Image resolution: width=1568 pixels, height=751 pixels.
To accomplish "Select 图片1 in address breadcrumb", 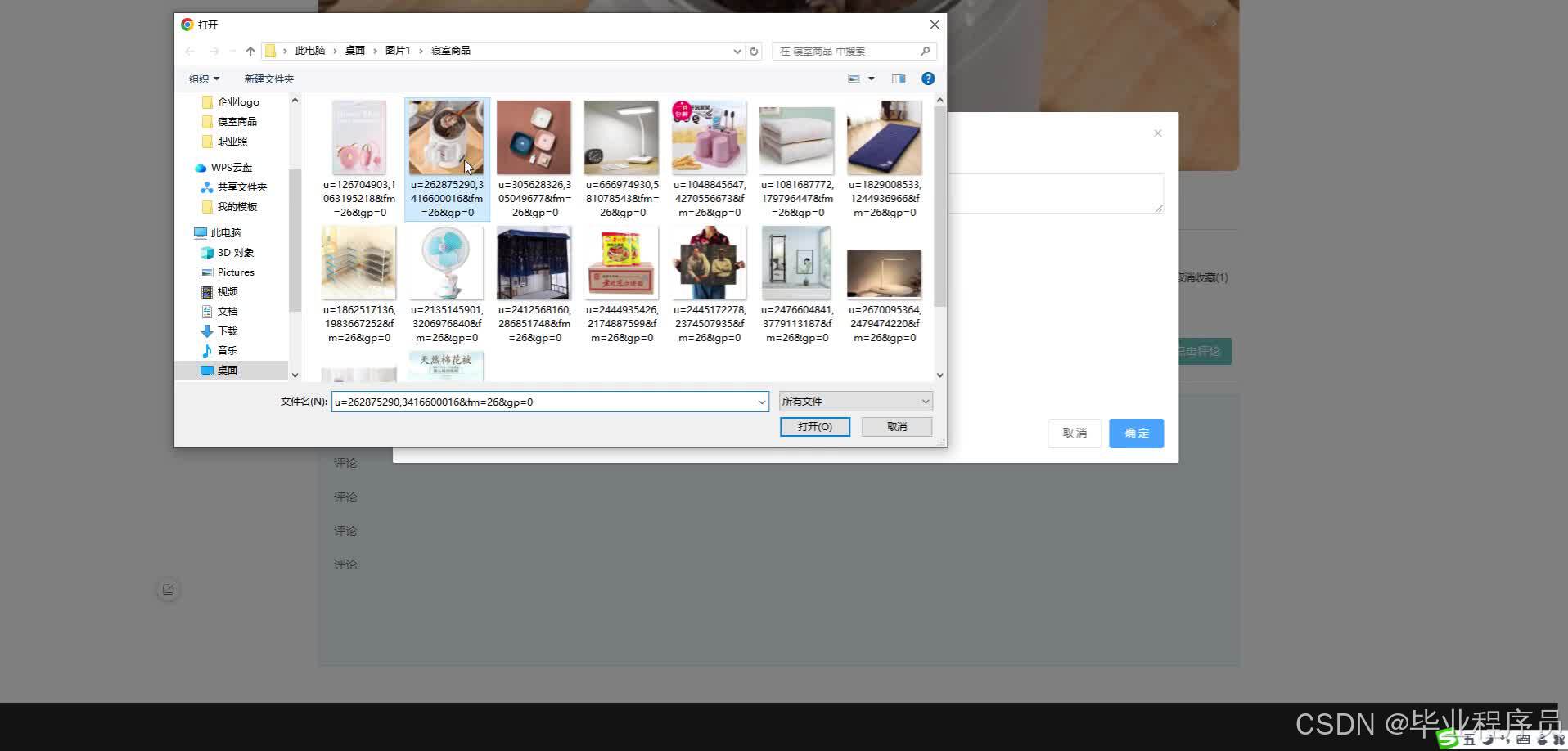I will coord(398,51).
